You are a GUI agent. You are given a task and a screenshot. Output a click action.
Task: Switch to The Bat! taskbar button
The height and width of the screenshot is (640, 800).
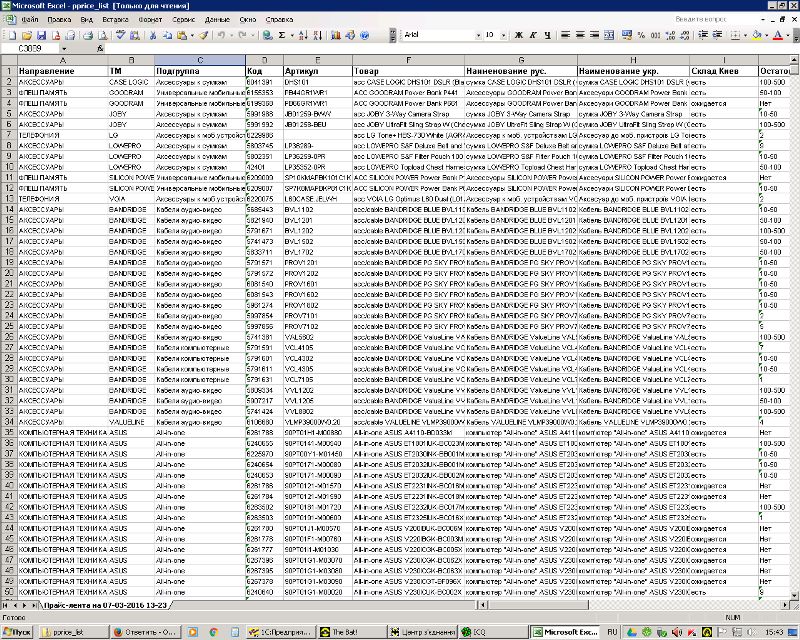tap(351, 632)
